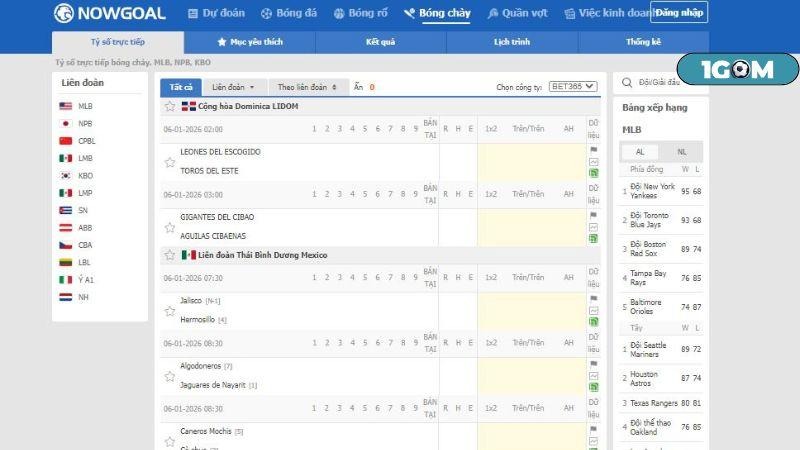Open the green data icon for Leones match
Image resolution: width=800 pixels, height=450 pixels.
(593, 173)
